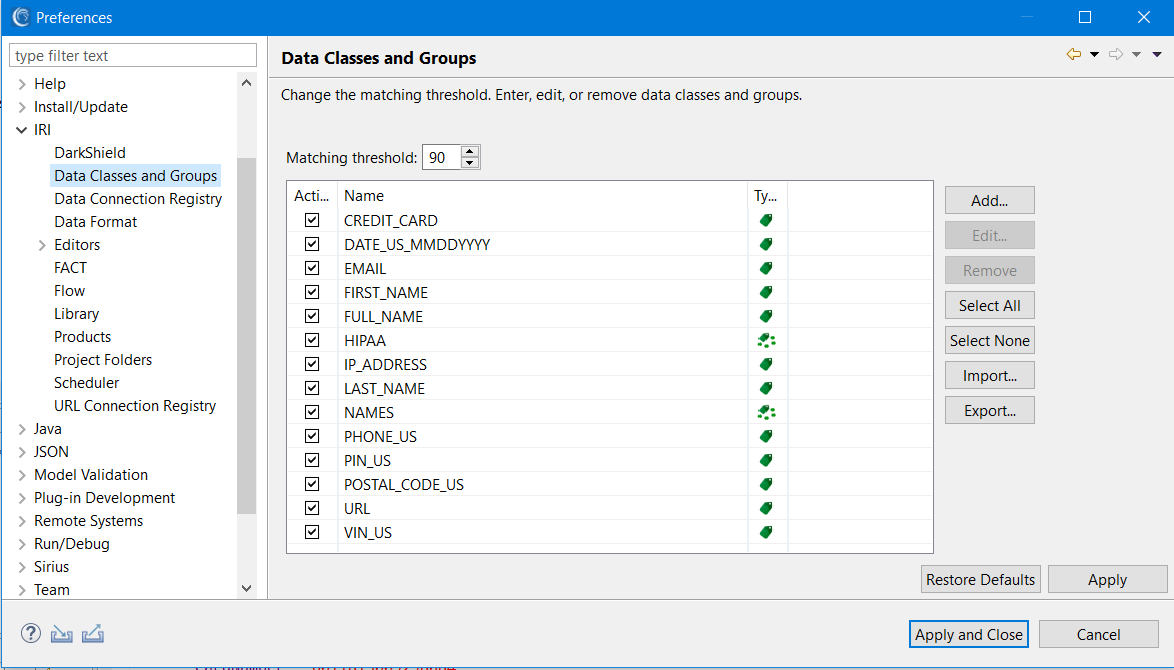Open the Back history dropdown arrow
Image resolution: width=1174 pixels, height=670 pixels.
[x=1094, y=54]
